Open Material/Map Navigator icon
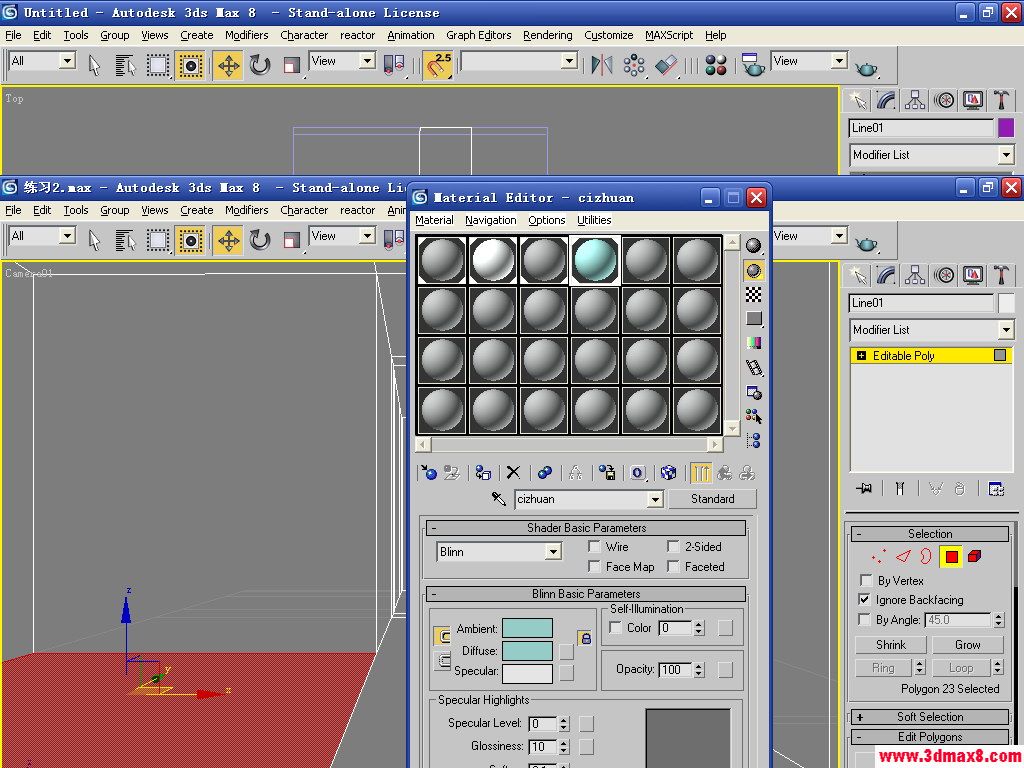This screenshot has width=1024, height=768. point(754,441)
